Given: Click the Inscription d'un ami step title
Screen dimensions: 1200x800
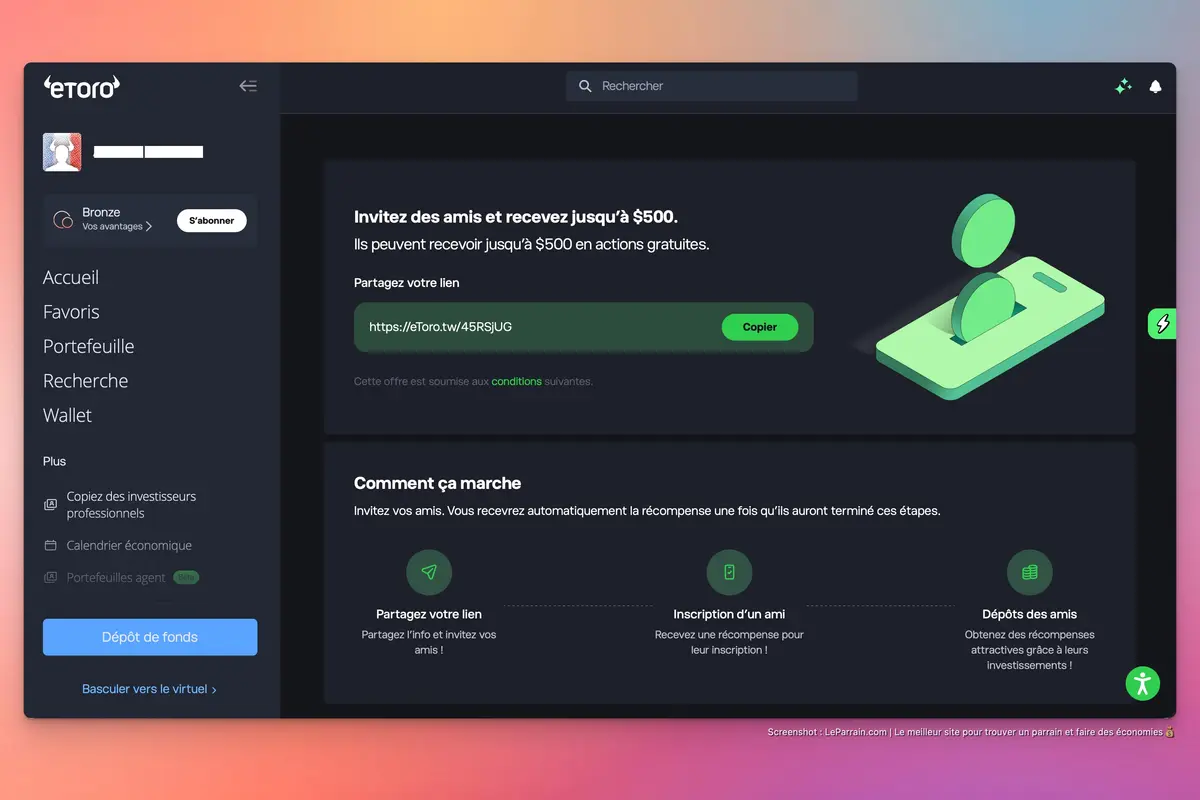Looking at the screenshot, I should pyautogui.click(x=729, y=614).
